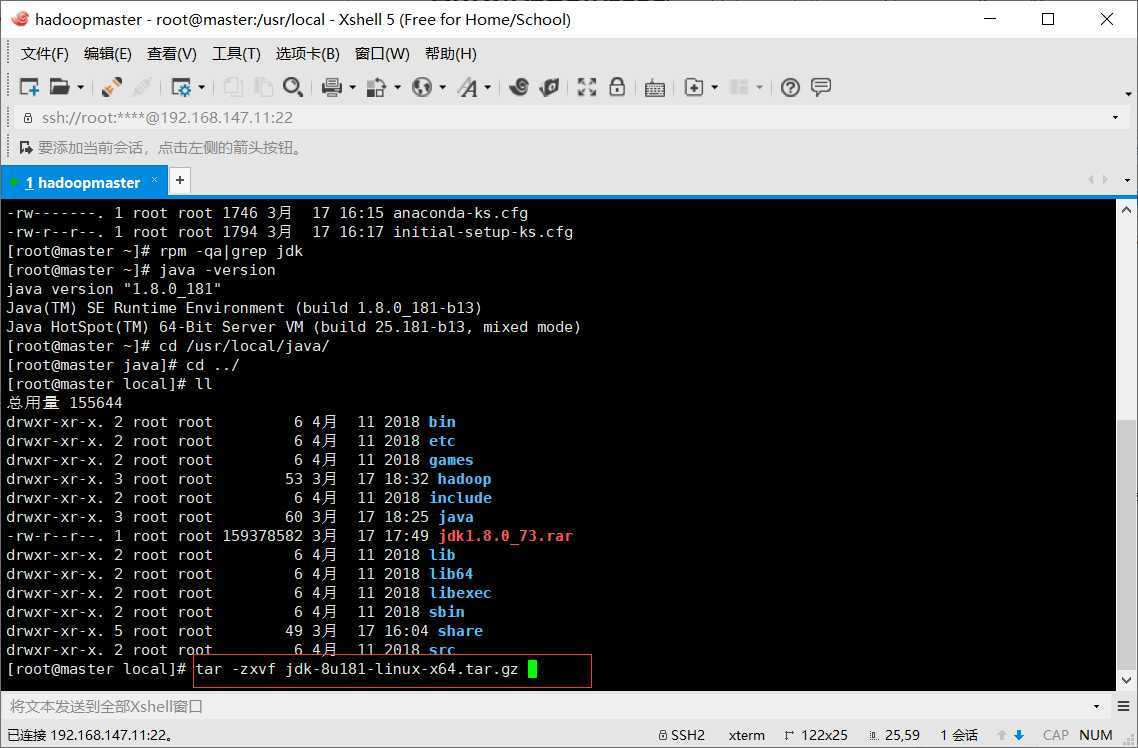Expand the Properties dropdown arrow

[x=201, y=88]
